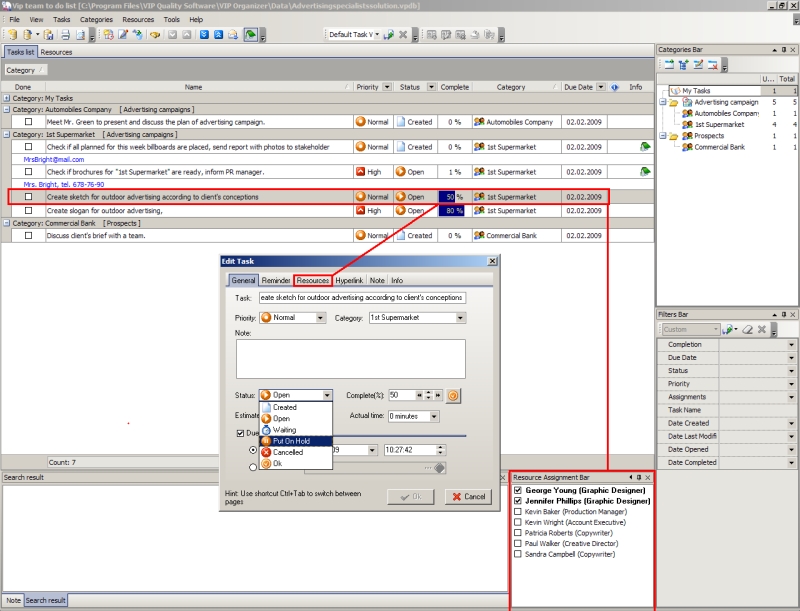
Task: Select Put On Hold in status list
Action: point(294,441)
